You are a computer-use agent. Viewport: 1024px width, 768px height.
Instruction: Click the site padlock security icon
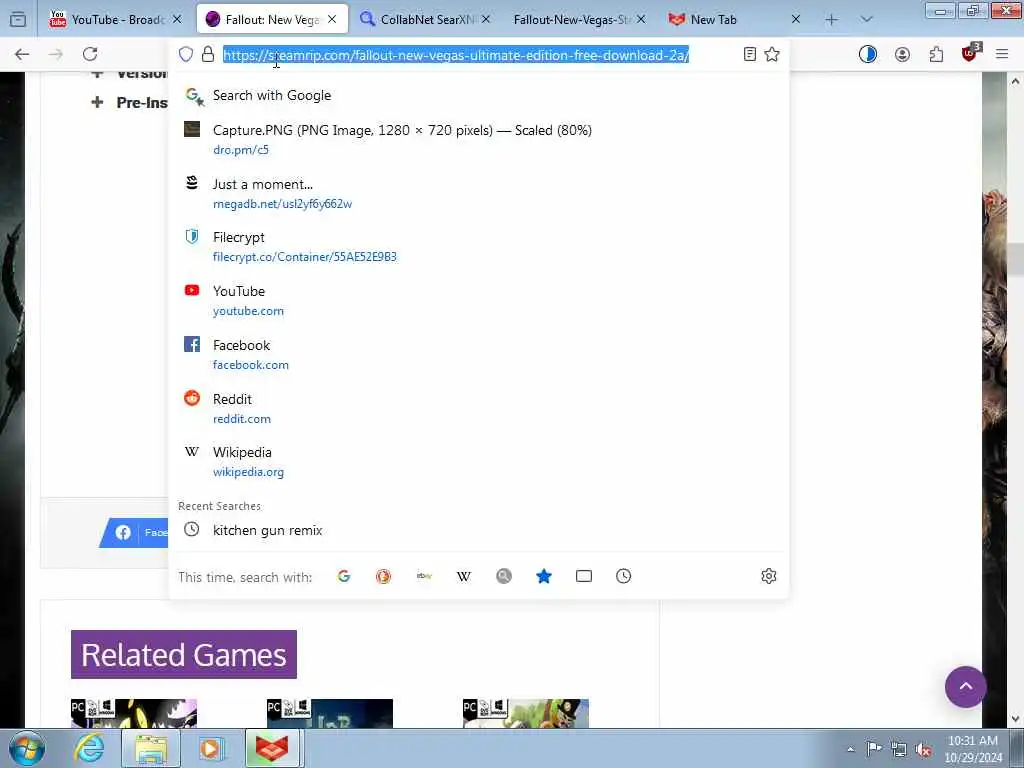(x=208, y=54)
